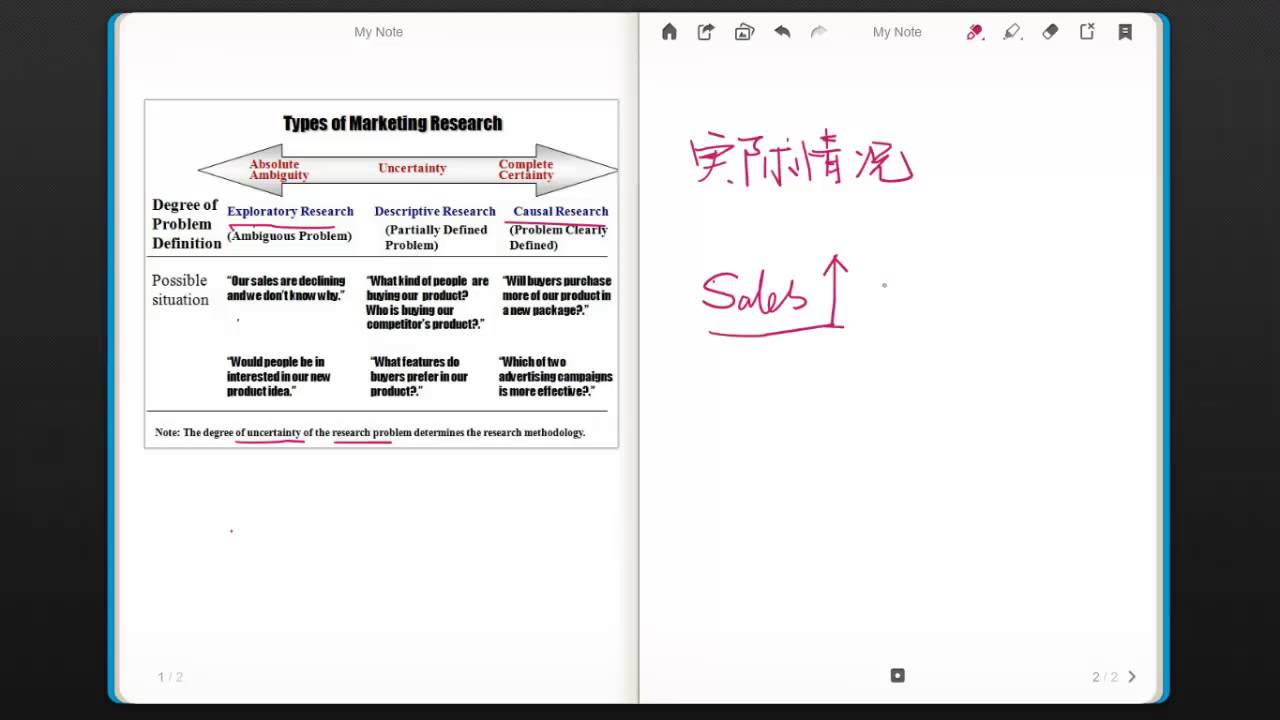
Task: Click the 'Exploratory Research' heading in the slide
Action: click(x=290, y=211)
